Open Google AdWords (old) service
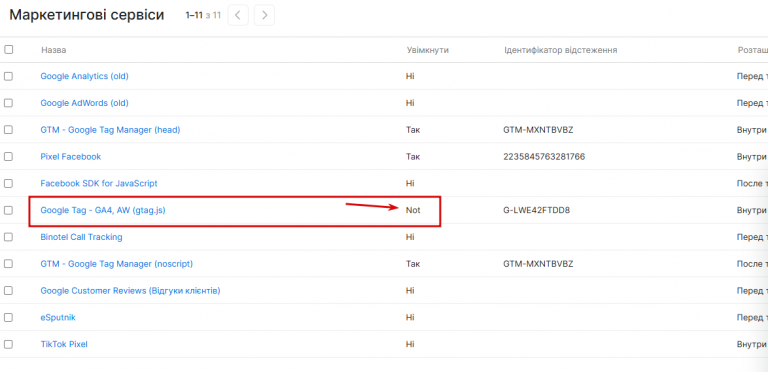This screenshot has width=768, height=372. coord(84,103)
